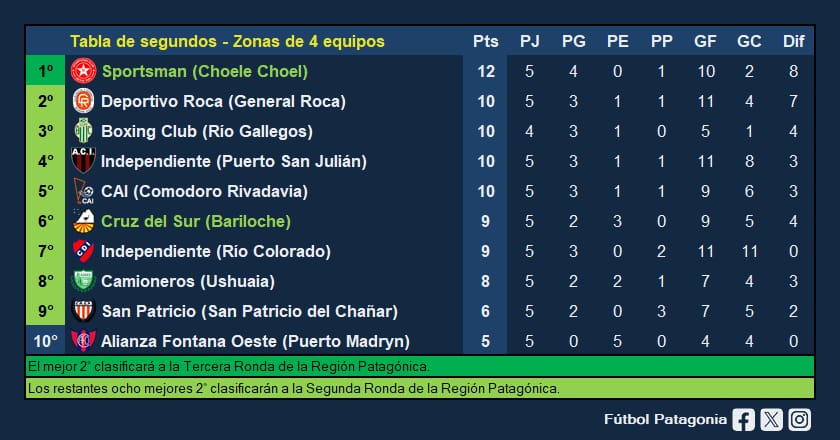Click the CAI Comodoro Rivadavia logo
The width and height of the screenshot is (840, 440).
click(x=82, y=191)
